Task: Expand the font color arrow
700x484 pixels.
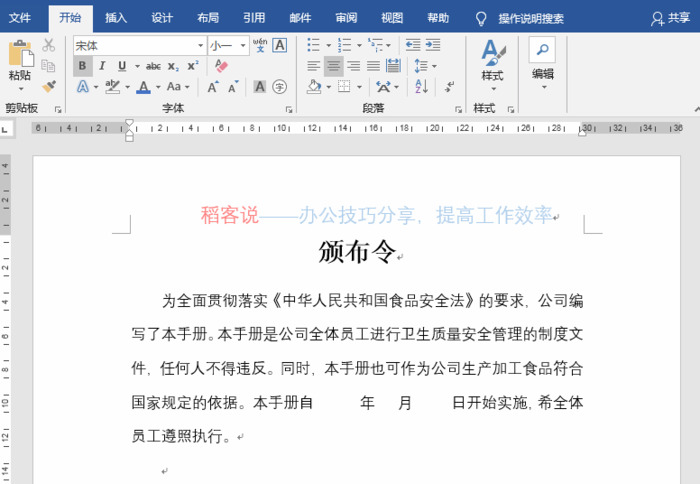Action: [158, 87]
